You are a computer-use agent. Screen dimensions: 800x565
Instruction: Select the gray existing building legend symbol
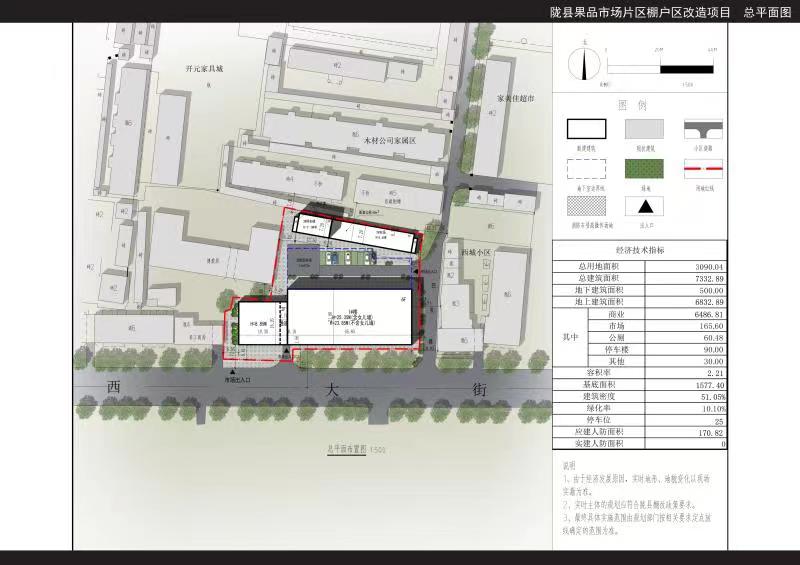pos(644,129)
